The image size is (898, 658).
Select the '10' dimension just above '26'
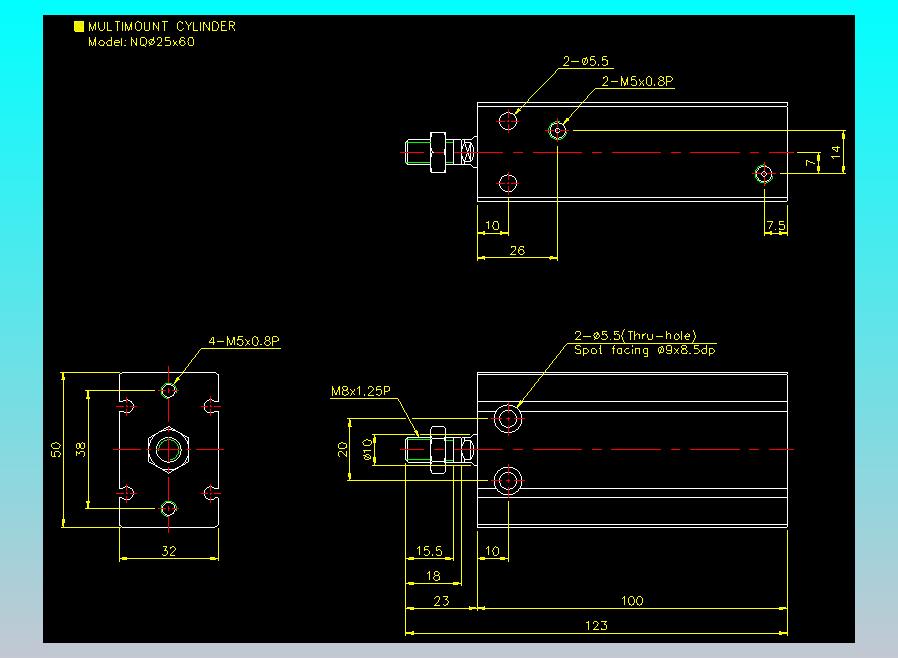[492, 225]
